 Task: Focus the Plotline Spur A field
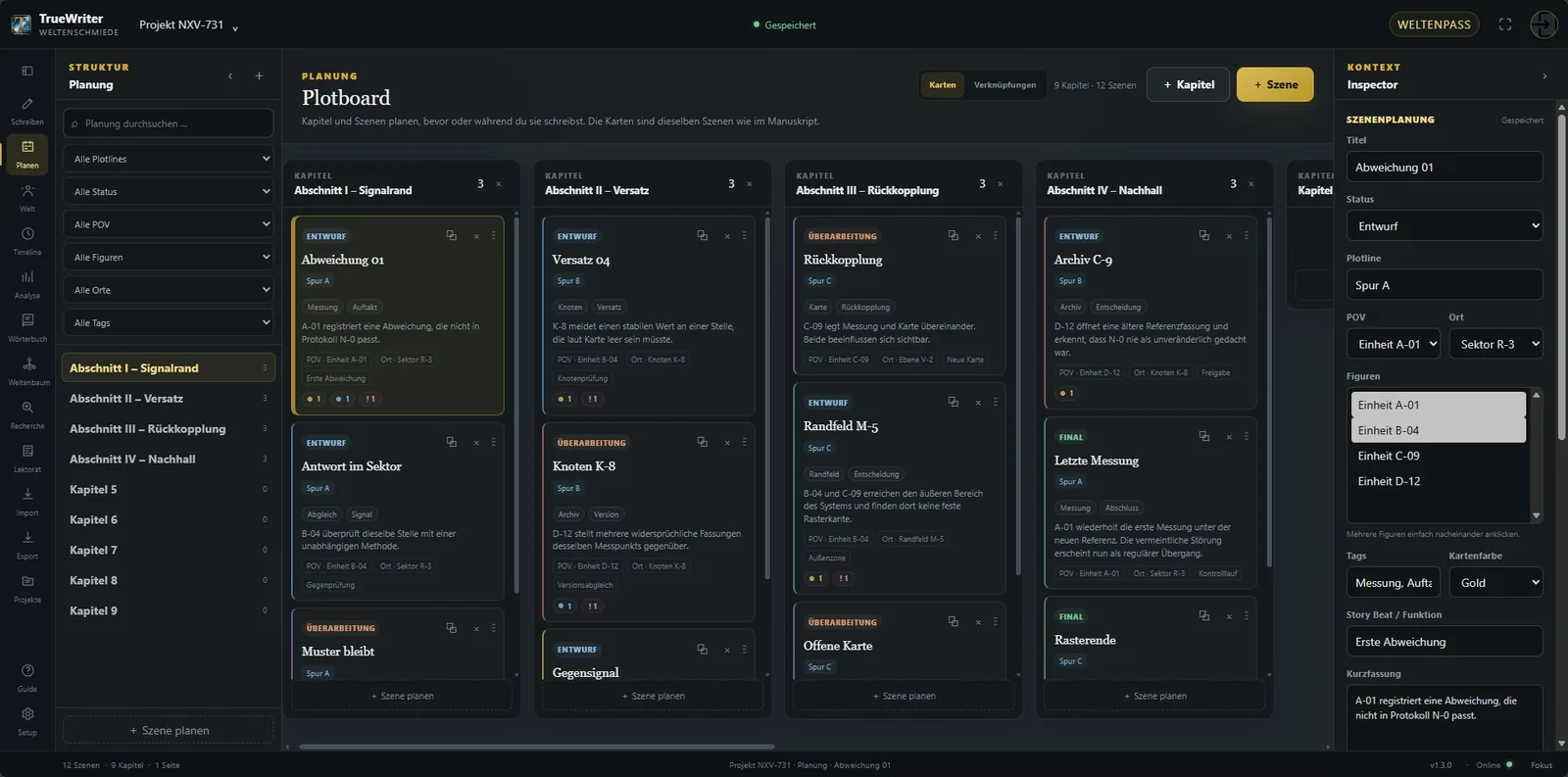(x=1445, y=285)
